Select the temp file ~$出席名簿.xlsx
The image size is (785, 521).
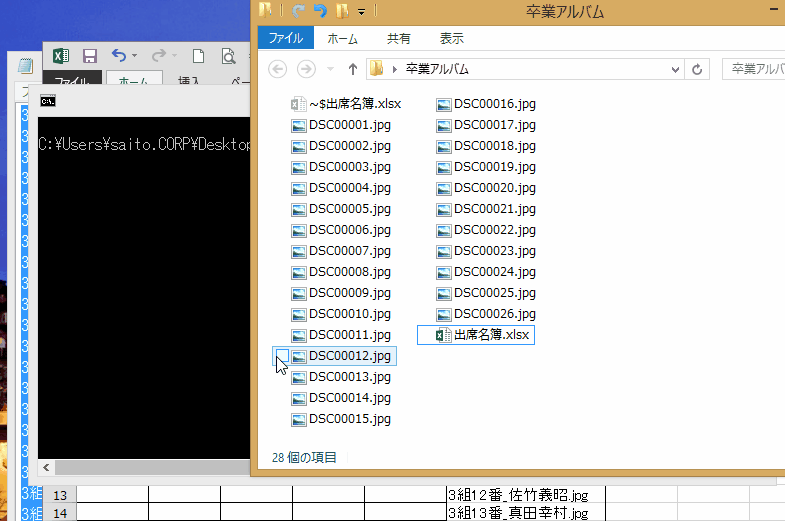point(346,104)
